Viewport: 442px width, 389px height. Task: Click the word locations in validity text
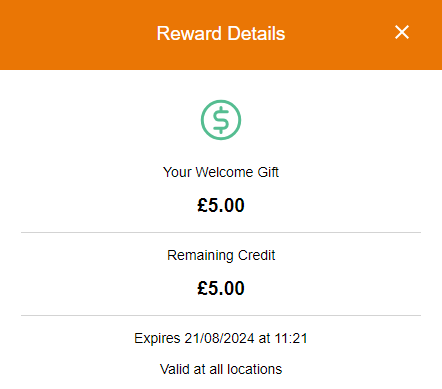(255, 369)
